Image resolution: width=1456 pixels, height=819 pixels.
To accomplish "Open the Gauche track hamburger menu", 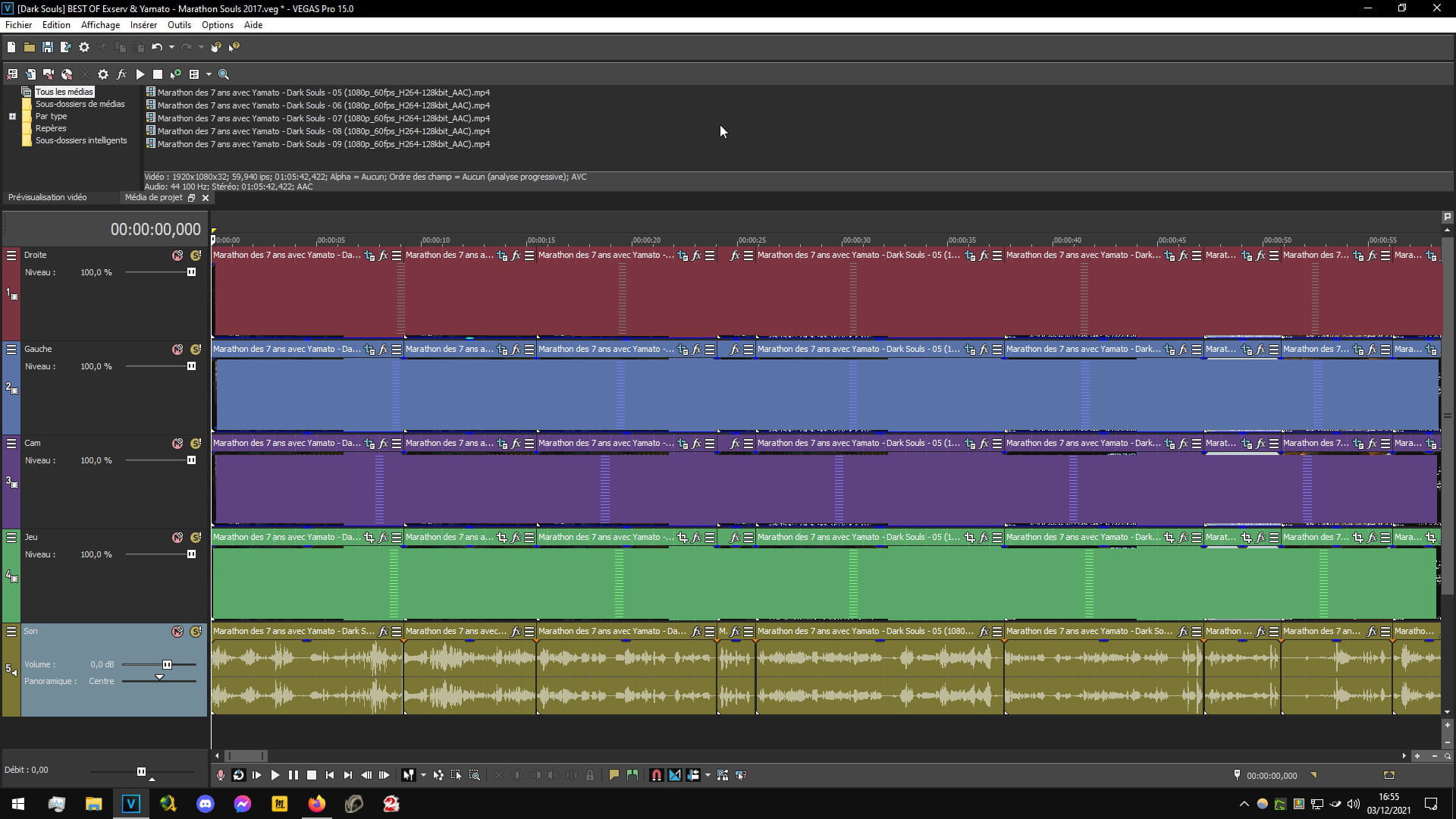I will (x=11, y=350).
